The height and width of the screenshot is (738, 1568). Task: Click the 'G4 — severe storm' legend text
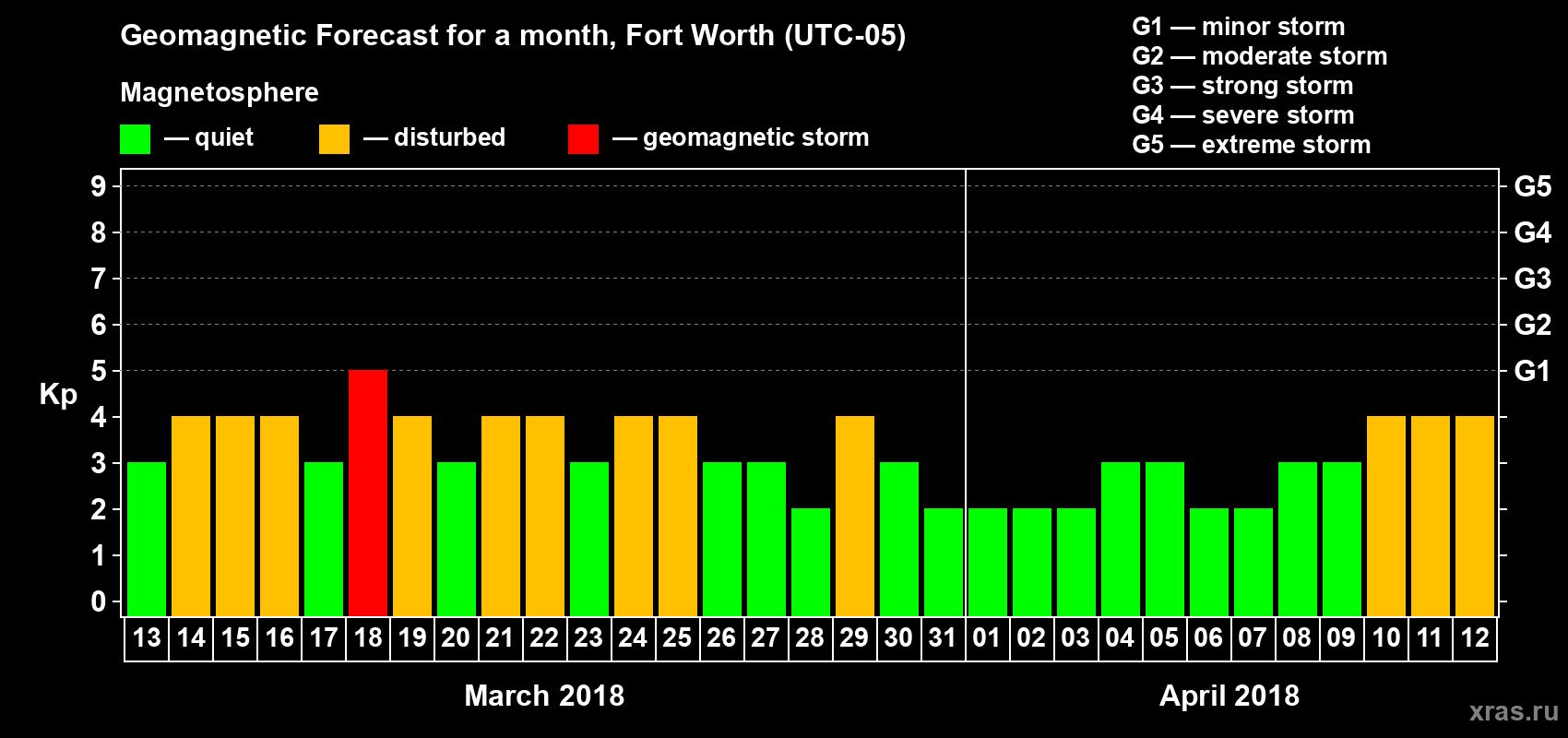pyautogui.click(x=1243, y=115)
